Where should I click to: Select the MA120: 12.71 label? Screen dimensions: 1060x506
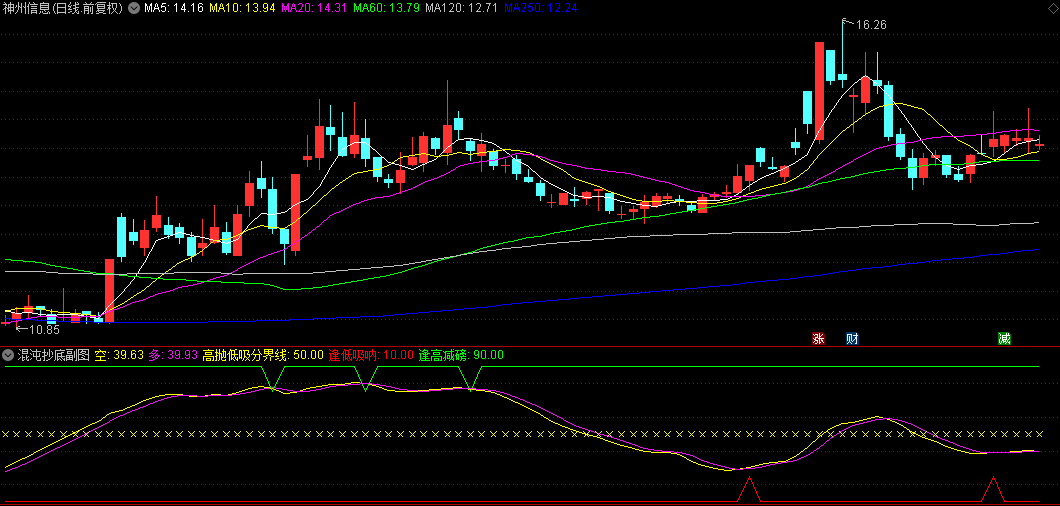click(x=462, y=9)
